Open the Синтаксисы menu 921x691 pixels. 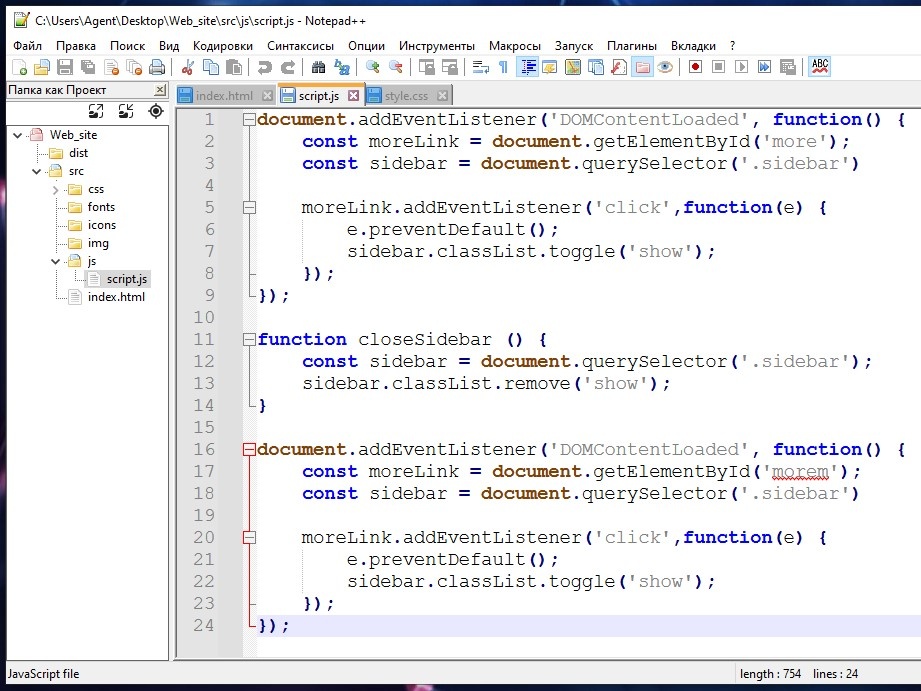tap(301, 45)
